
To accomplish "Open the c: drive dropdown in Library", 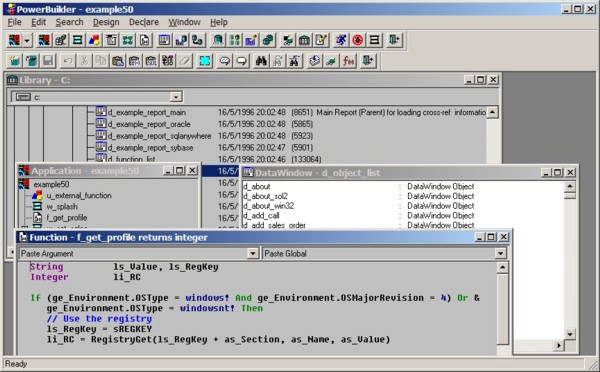I will [176, 97].
